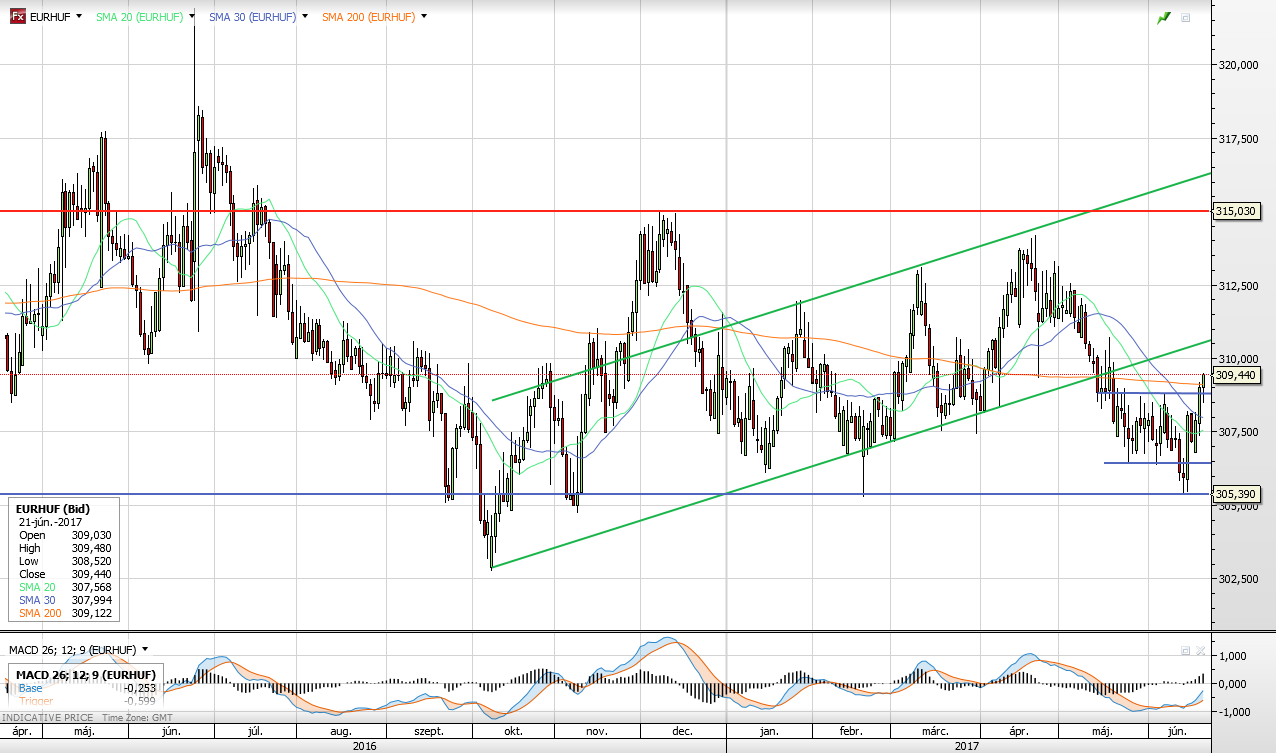Select the 315,030 red price level tag
This screenshot has height=753, width=1276.
1236,211
